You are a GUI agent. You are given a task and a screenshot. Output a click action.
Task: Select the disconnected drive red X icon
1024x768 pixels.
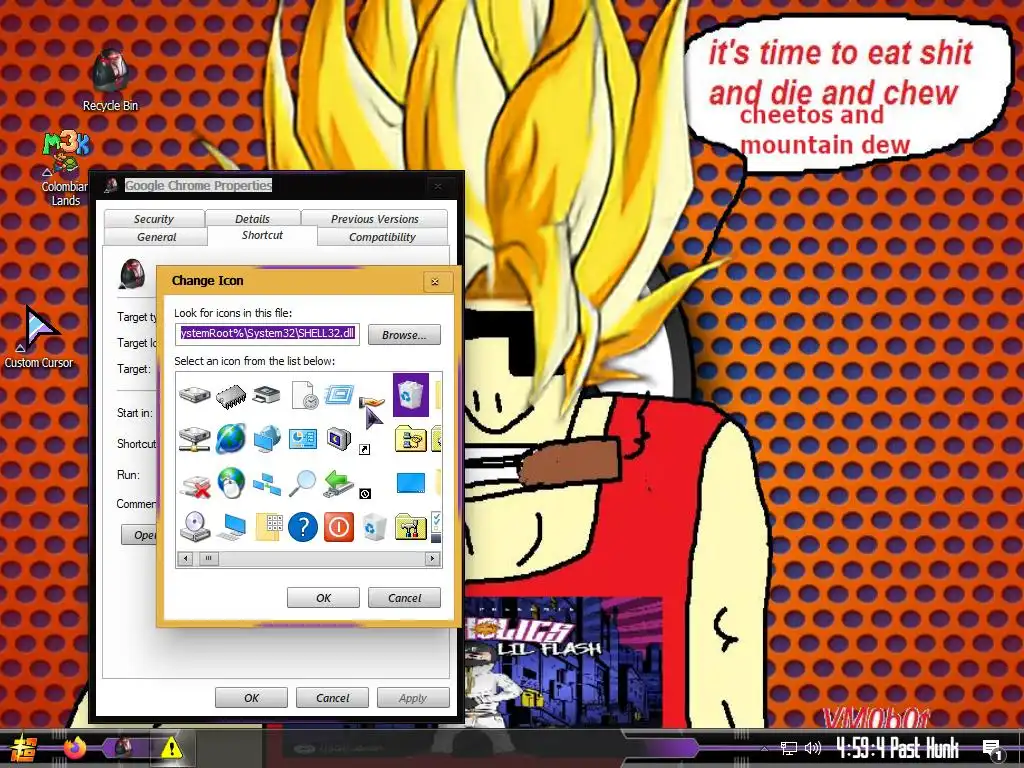[195, 485]
